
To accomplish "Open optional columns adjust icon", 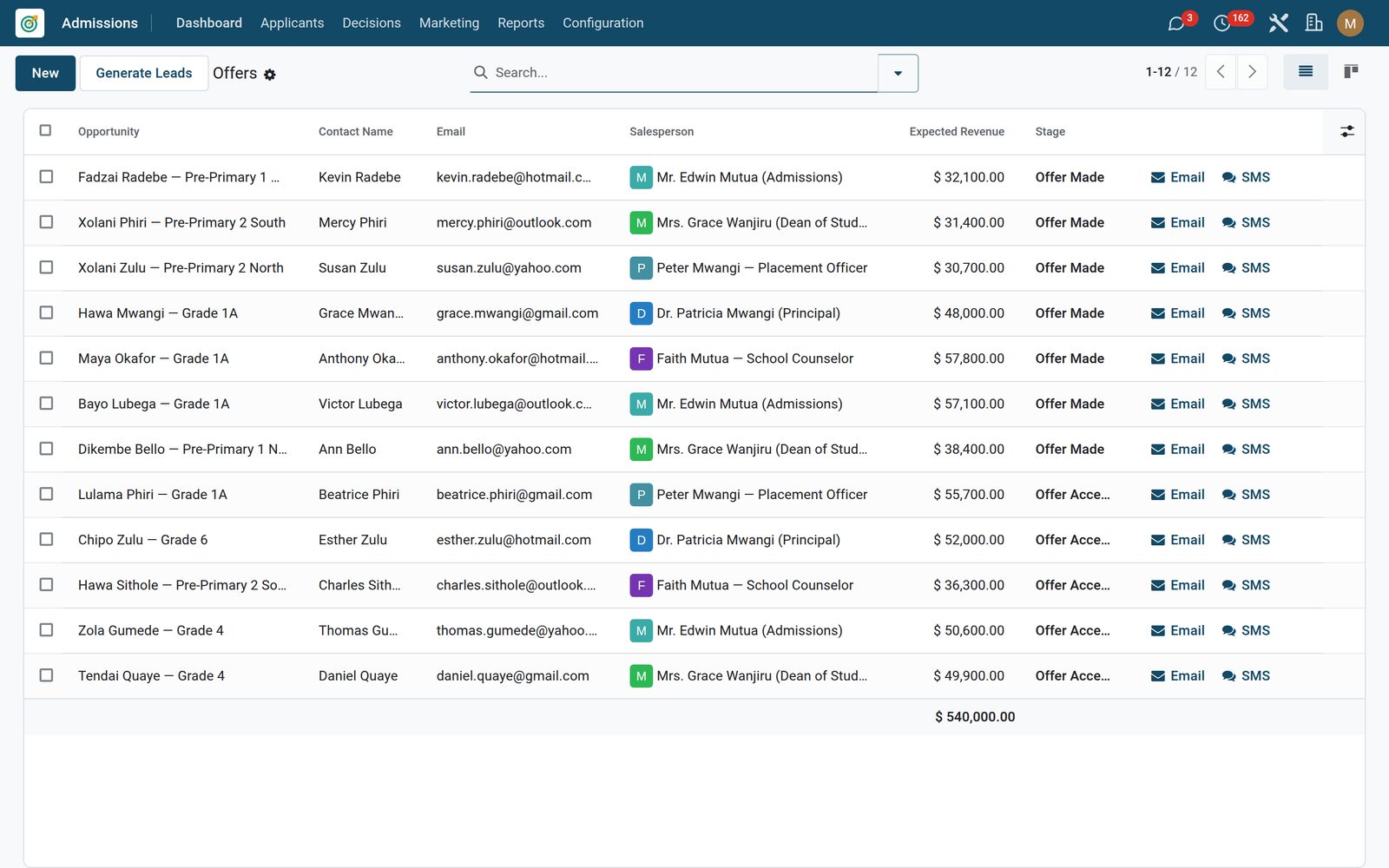I will coord(1346,131).
